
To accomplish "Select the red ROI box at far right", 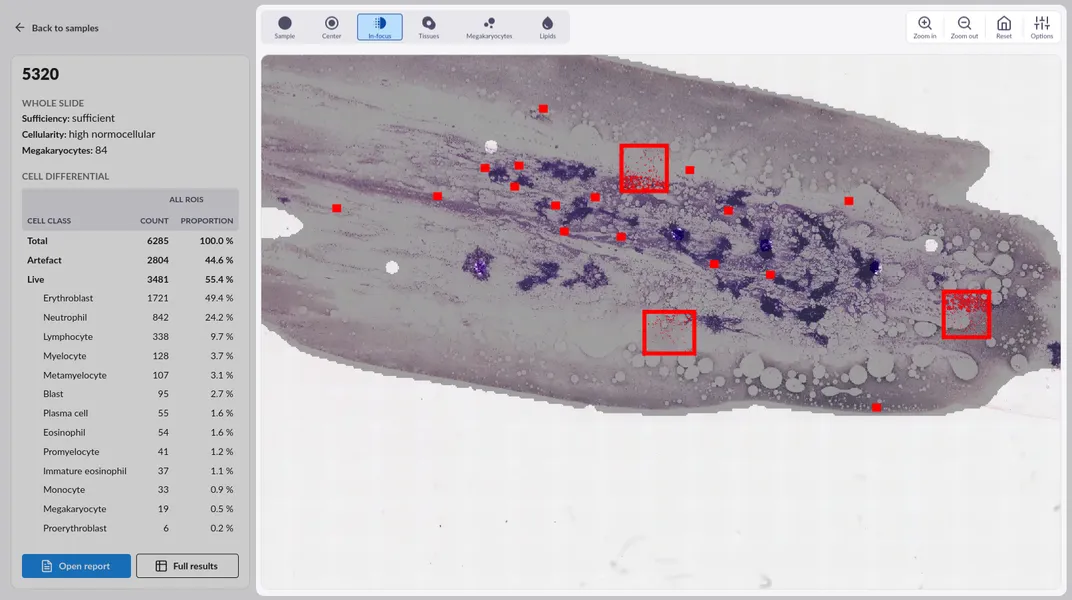I will (x=966, y=314).
